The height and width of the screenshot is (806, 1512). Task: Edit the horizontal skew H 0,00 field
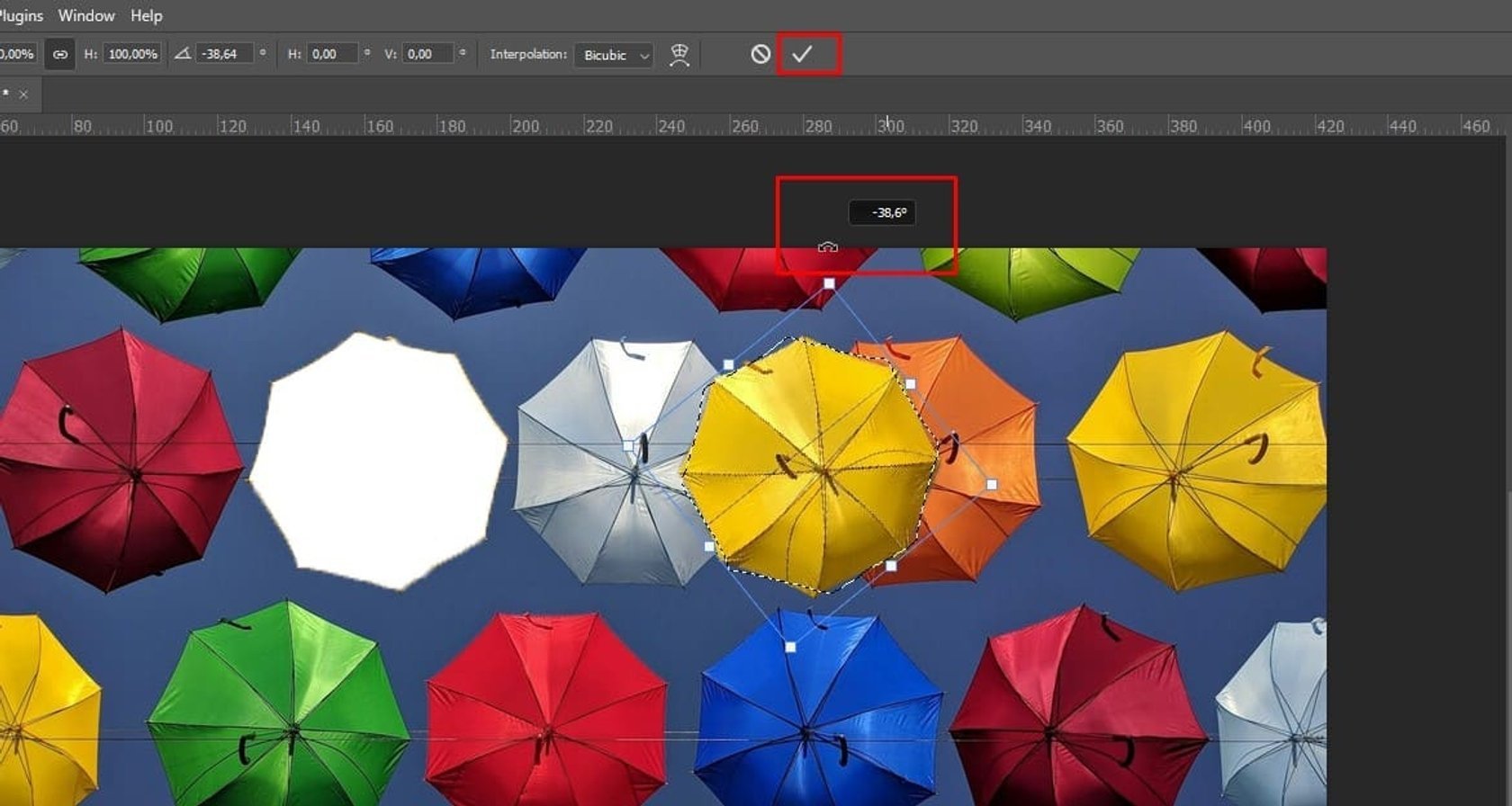coord(332,54)
